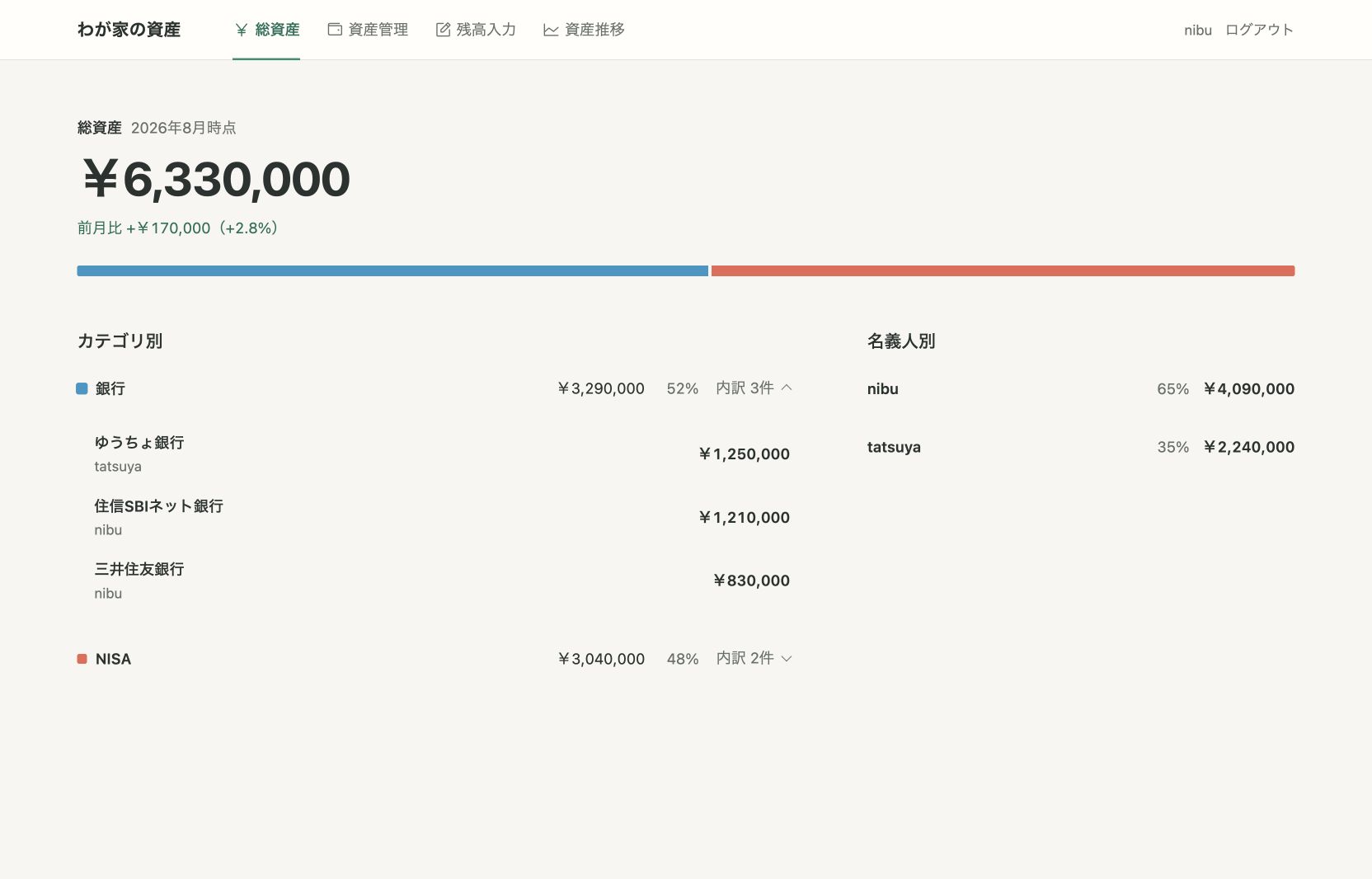This screenshot has width=1372, height=879.
Task: Click the blue segment of the allocation bar
Action: pyautogui.click(x=392, y=270)
